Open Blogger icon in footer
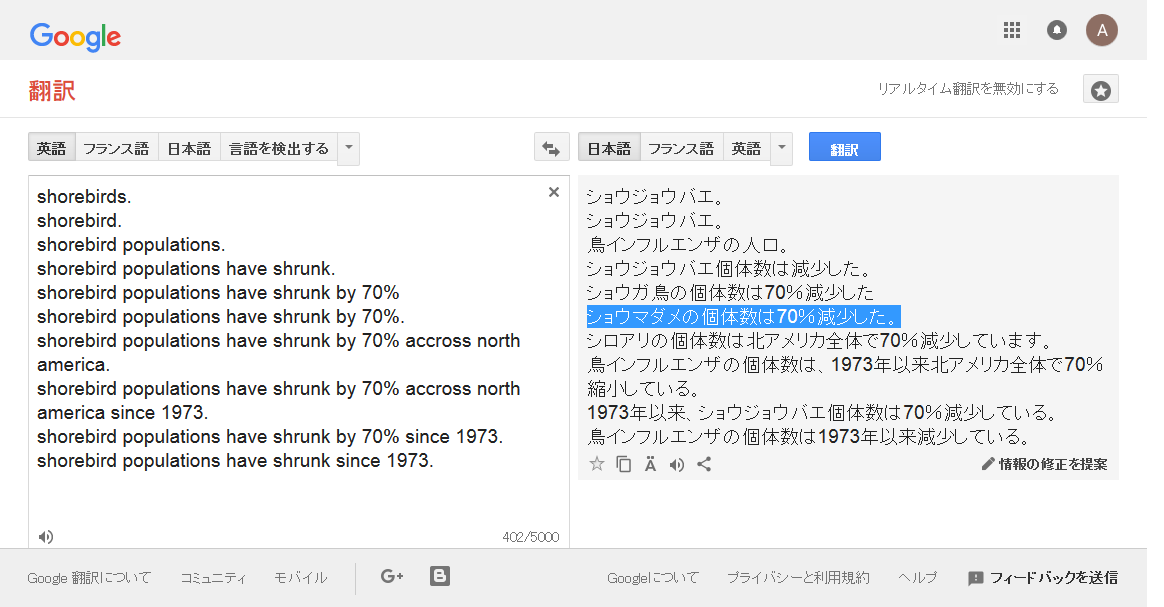 click(439, 576)
